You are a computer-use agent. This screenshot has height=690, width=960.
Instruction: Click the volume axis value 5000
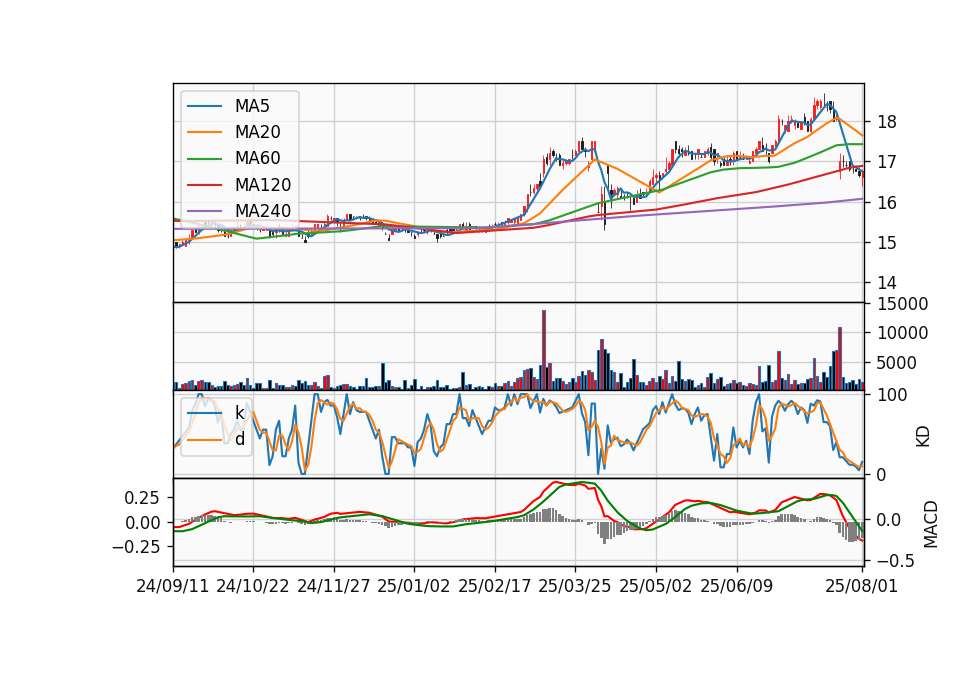click(897, 363)
